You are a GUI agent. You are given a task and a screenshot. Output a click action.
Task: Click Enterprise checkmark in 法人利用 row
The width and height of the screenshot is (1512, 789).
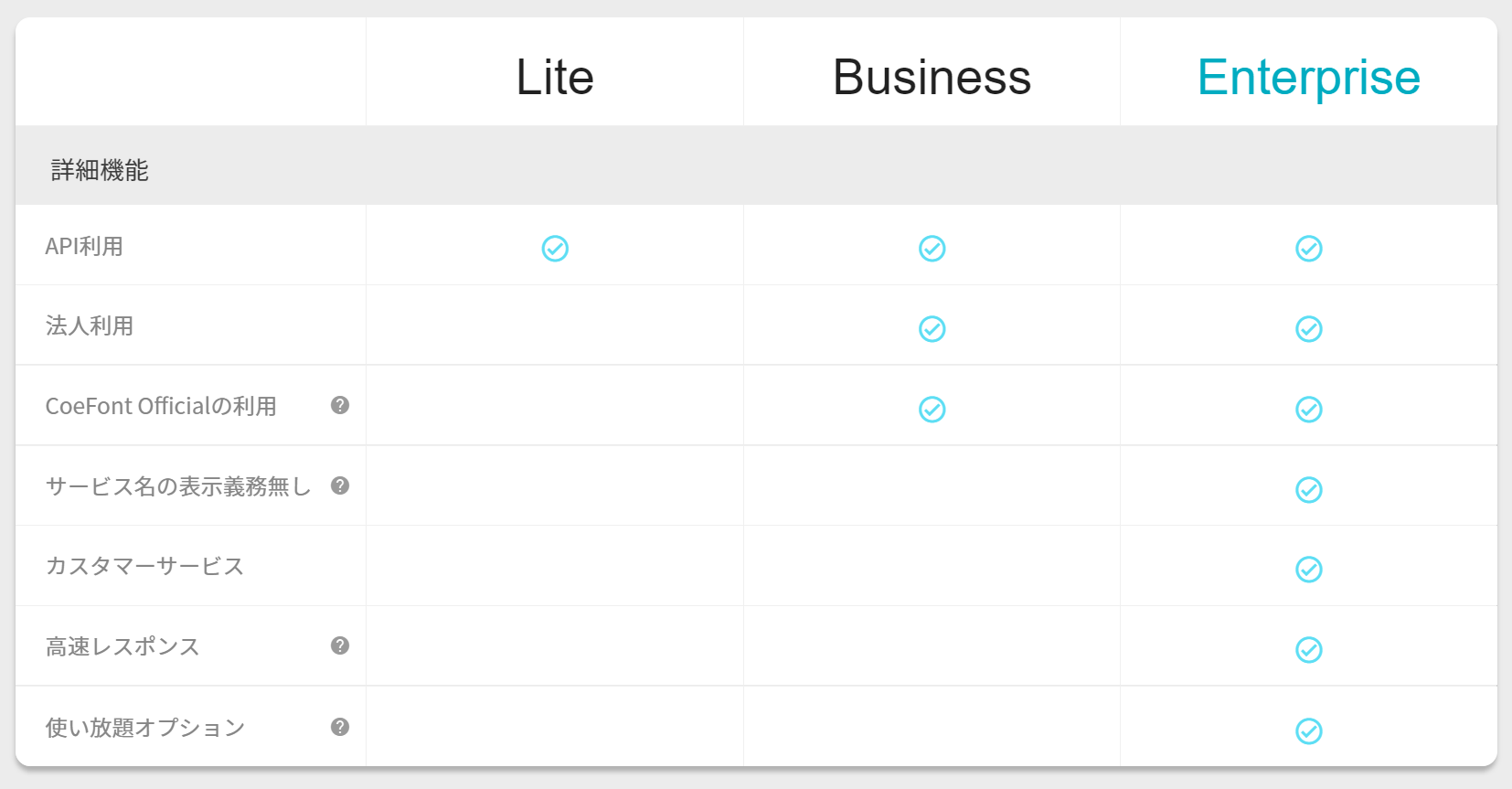pos(1308,329)
